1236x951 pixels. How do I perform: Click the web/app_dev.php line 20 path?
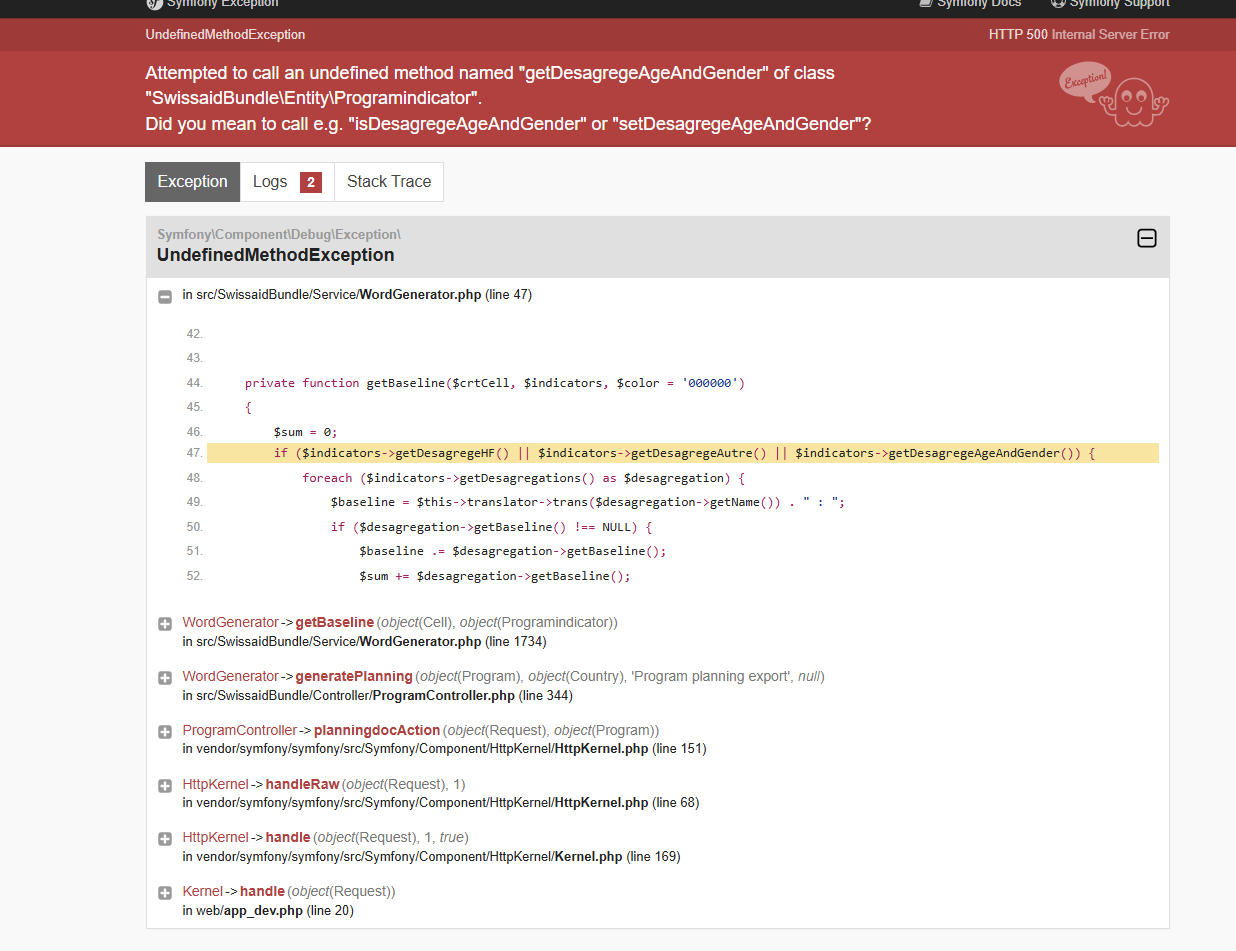tap(268, 910)
